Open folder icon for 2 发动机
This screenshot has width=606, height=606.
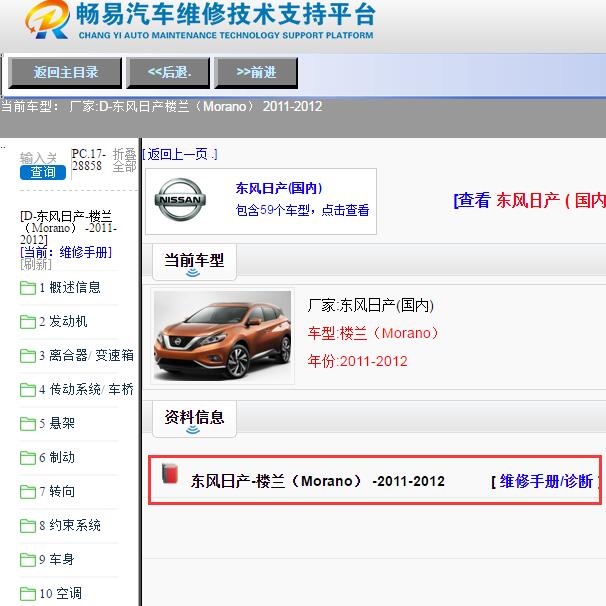(27, 322)
